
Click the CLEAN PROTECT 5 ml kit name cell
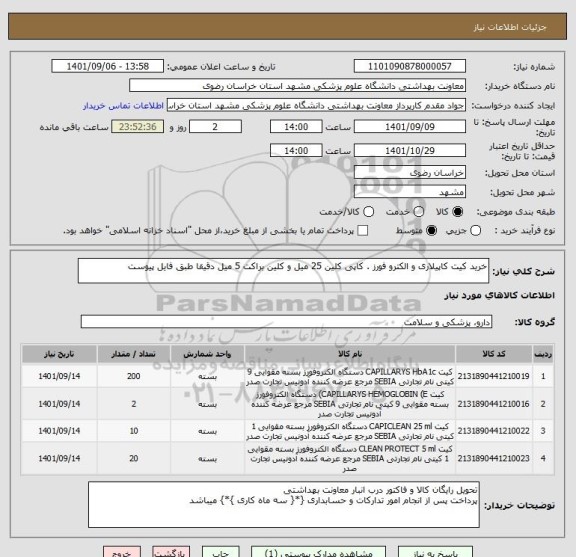pyautogui.click(x=350, y=459)
